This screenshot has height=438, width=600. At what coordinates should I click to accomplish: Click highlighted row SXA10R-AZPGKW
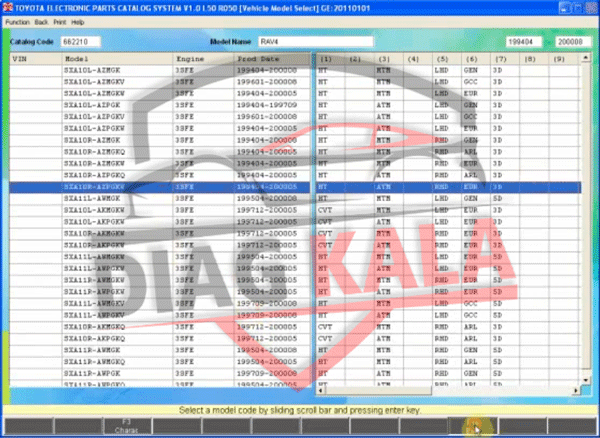295,187
